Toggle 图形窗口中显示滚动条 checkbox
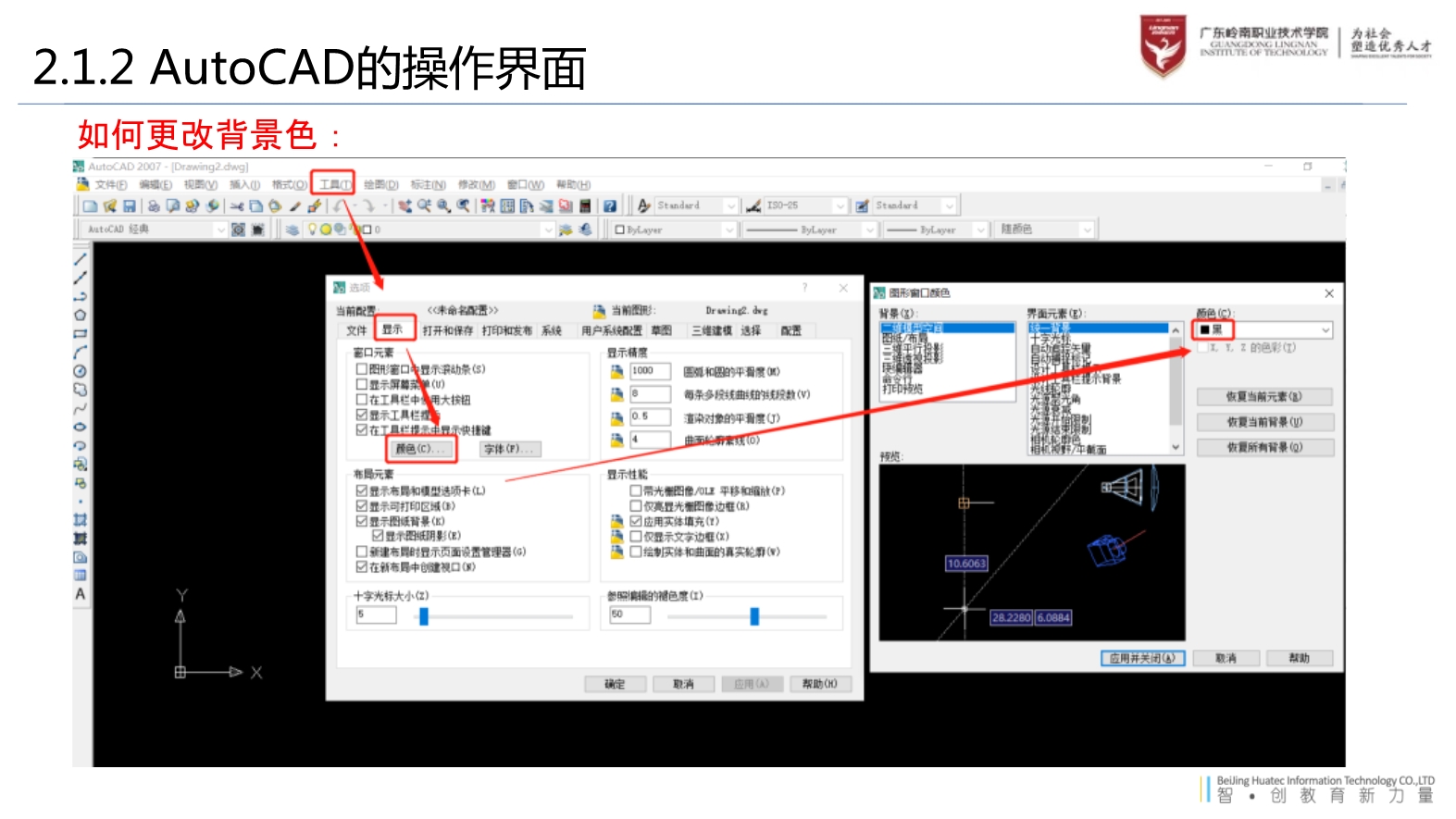 point(362,369)
